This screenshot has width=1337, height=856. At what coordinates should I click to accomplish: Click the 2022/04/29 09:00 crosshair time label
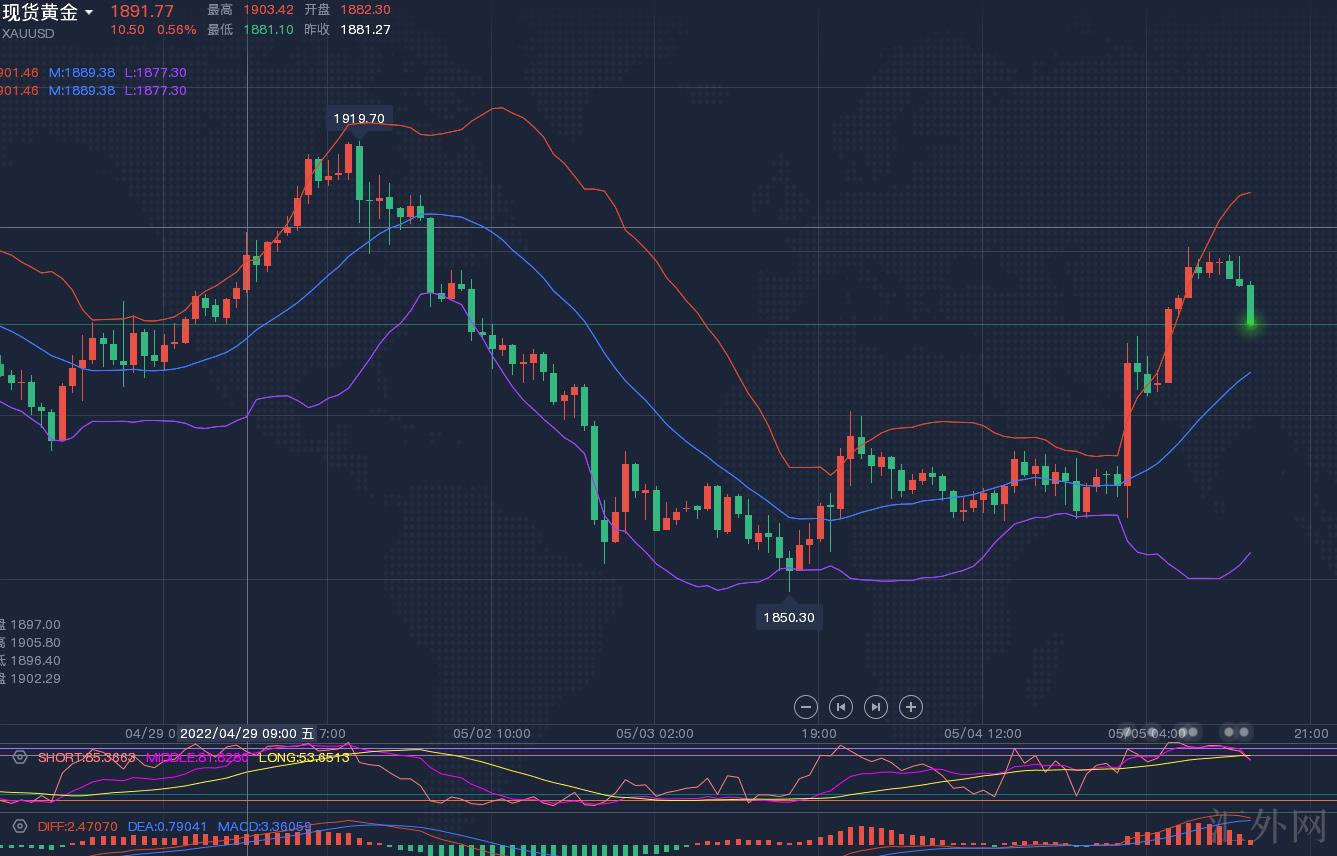[246, 733]
